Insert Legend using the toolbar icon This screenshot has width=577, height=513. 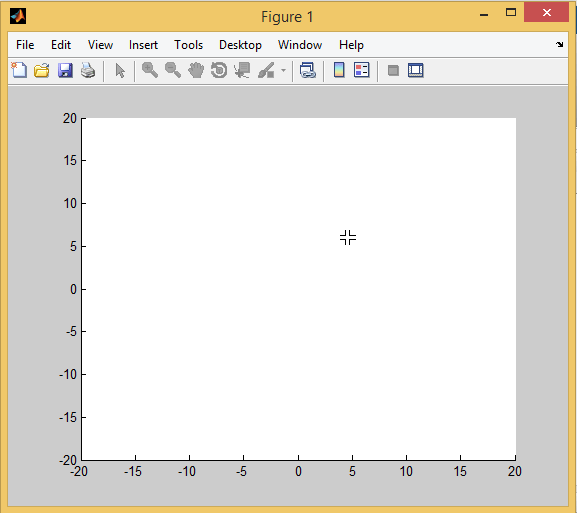(x=361, y=70)
